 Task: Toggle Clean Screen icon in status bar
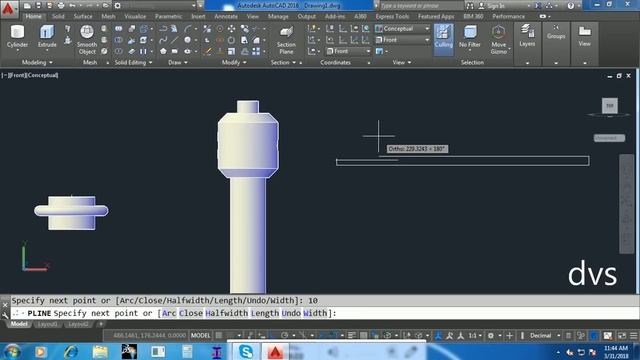tap(622, 336)
